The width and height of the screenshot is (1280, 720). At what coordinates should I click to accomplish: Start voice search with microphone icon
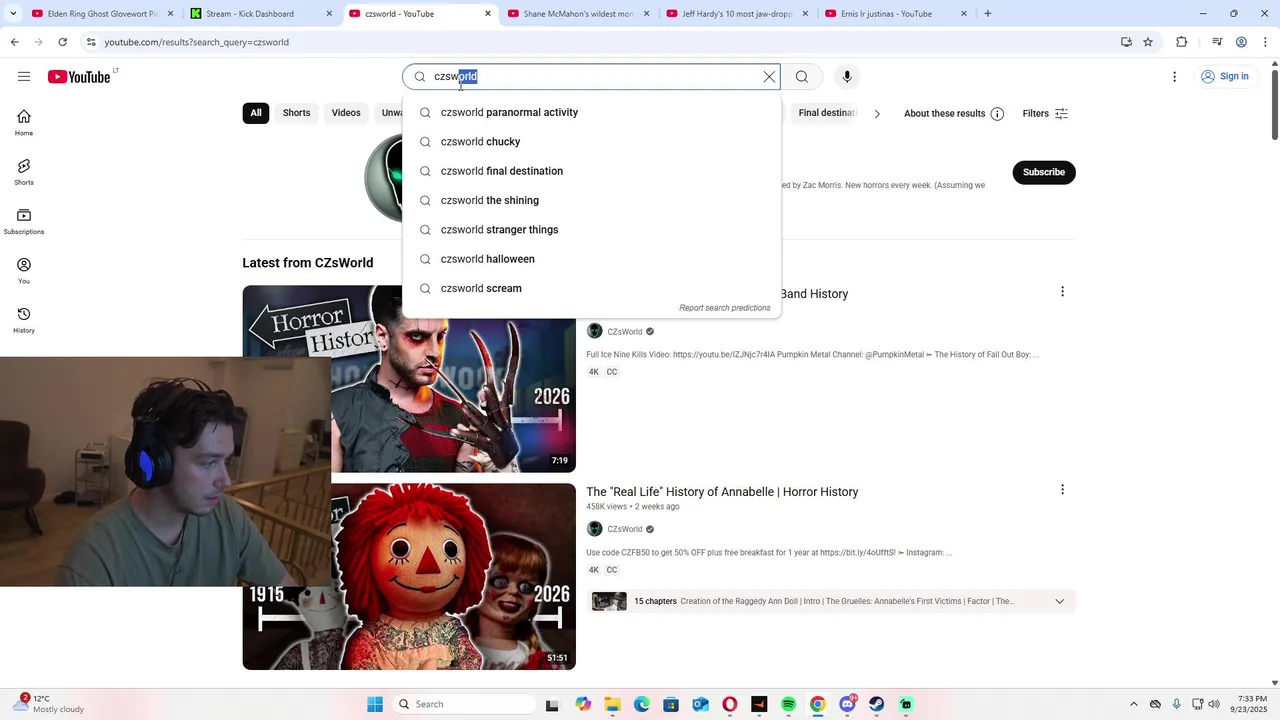[847, 77]
